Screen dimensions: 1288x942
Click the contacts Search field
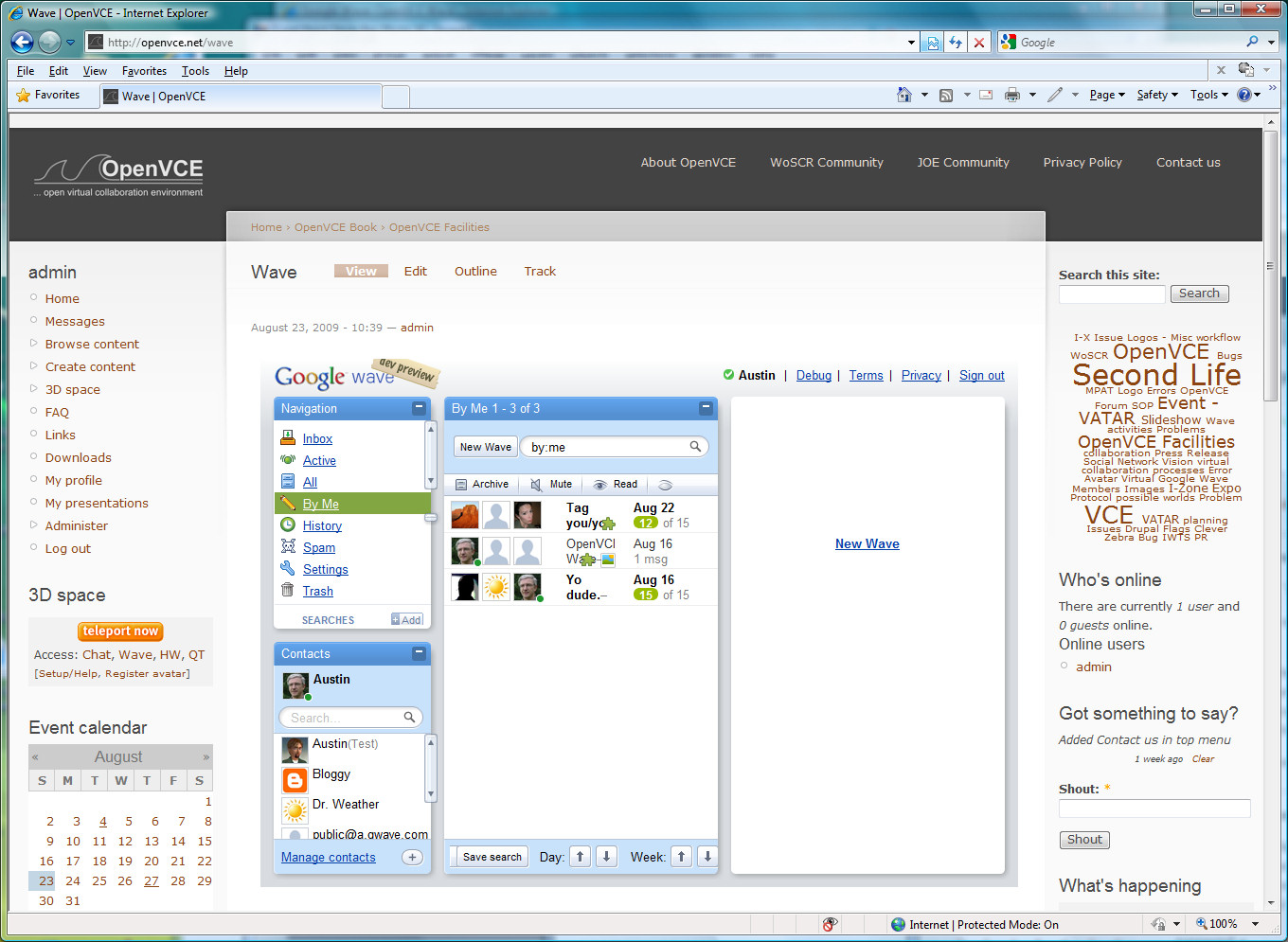click(350, 718)
